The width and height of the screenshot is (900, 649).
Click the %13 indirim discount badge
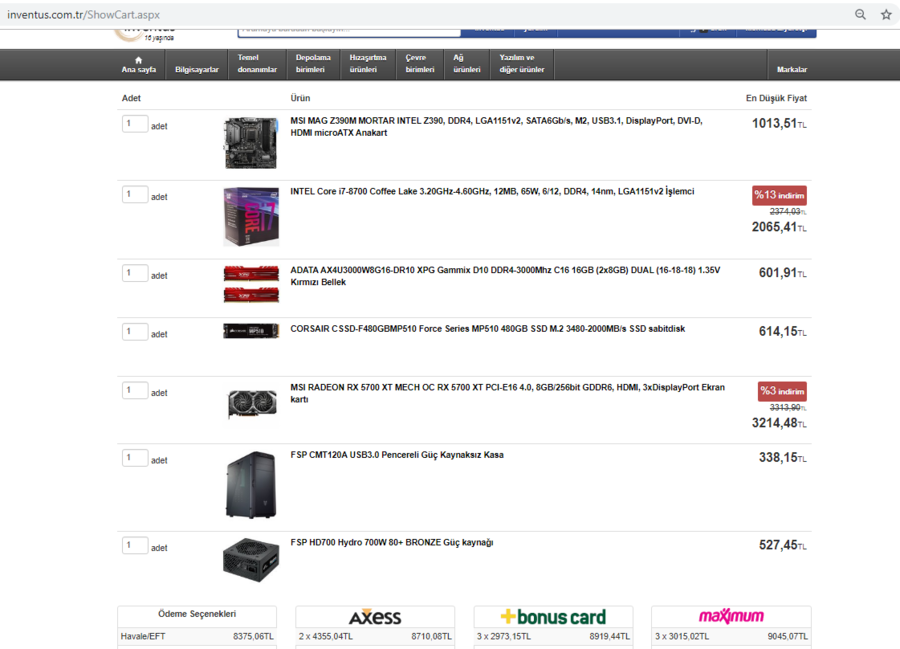point(779,195)
